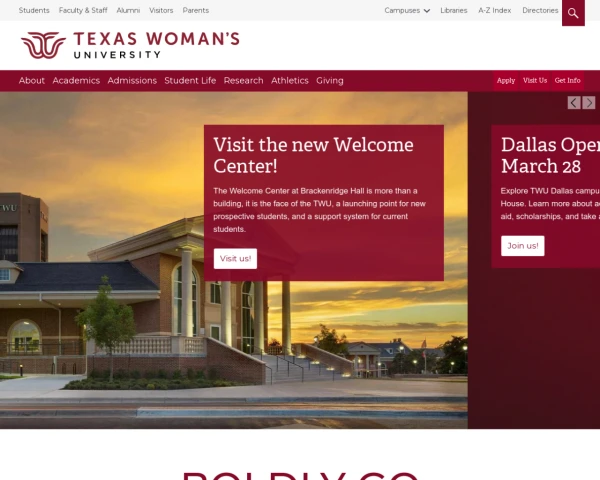
Task: Open the Directories link
Action: click(540, 10)
